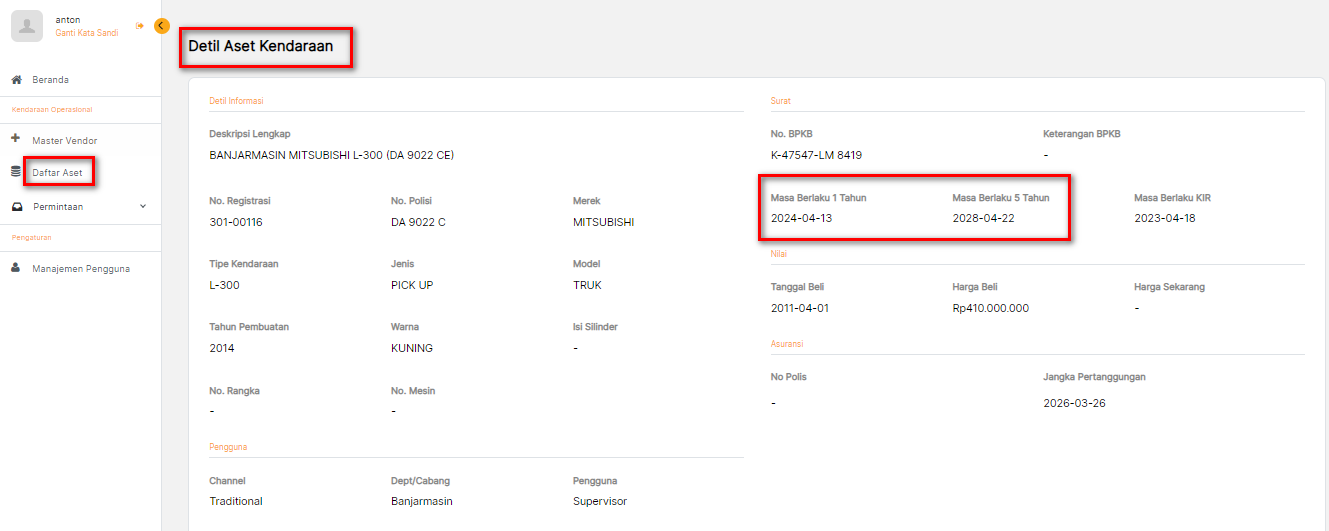Viewport: 1329px width, 531px height.
Task: Select the Daftar Aset menu item
Action: pos(57,173)
